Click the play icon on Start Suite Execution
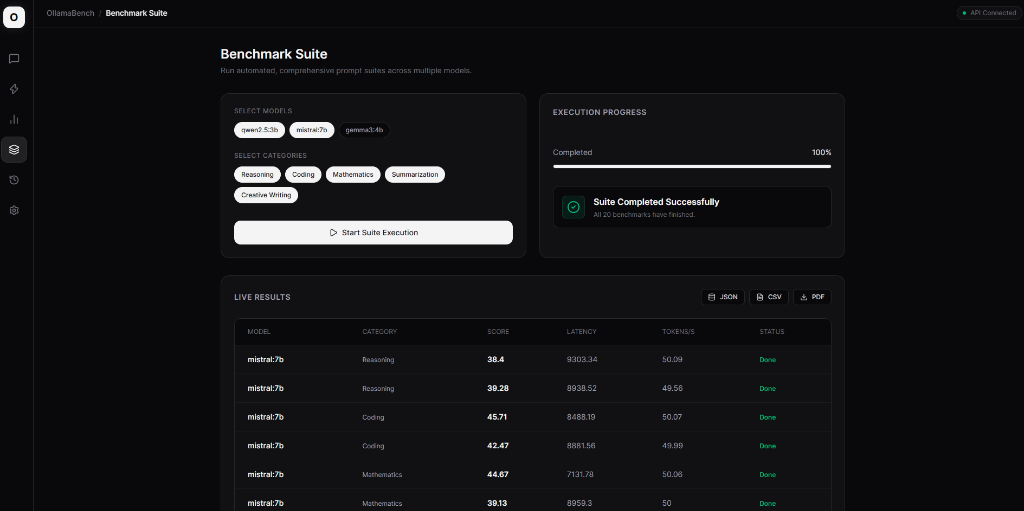The width and height of the screenshot is (1024, 511). [333, 233]
